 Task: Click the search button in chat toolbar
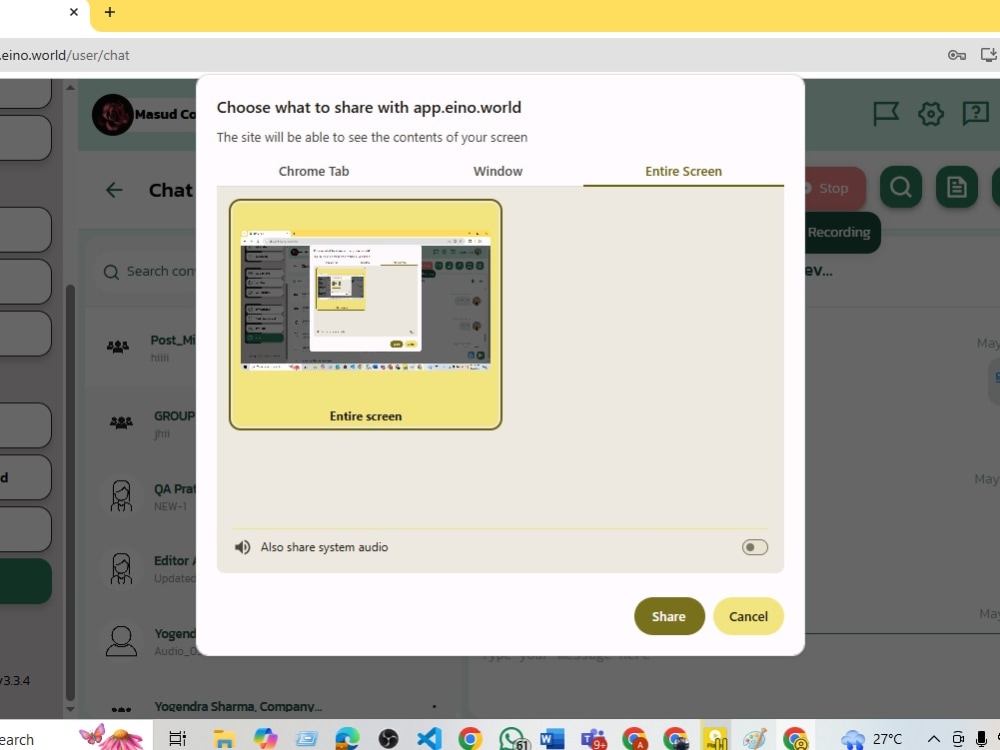(901, 187)
